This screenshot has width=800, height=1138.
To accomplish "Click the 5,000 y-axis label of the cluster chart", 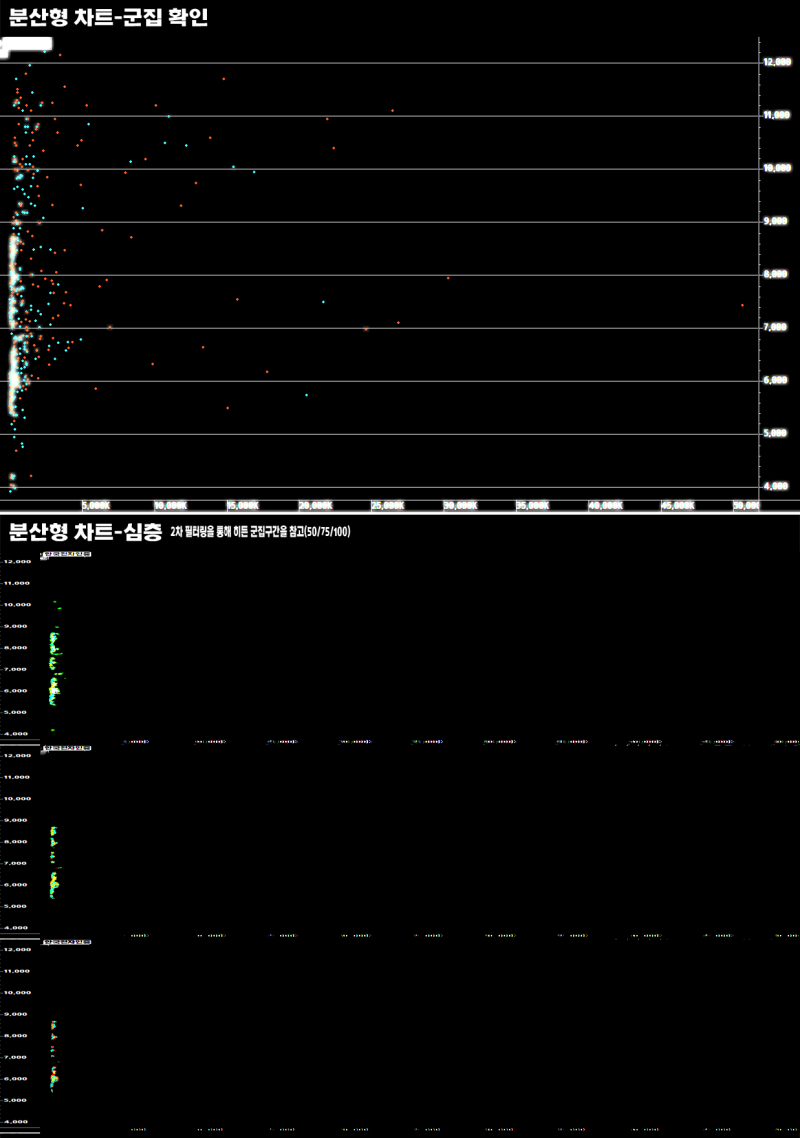I will pos(775,433).
